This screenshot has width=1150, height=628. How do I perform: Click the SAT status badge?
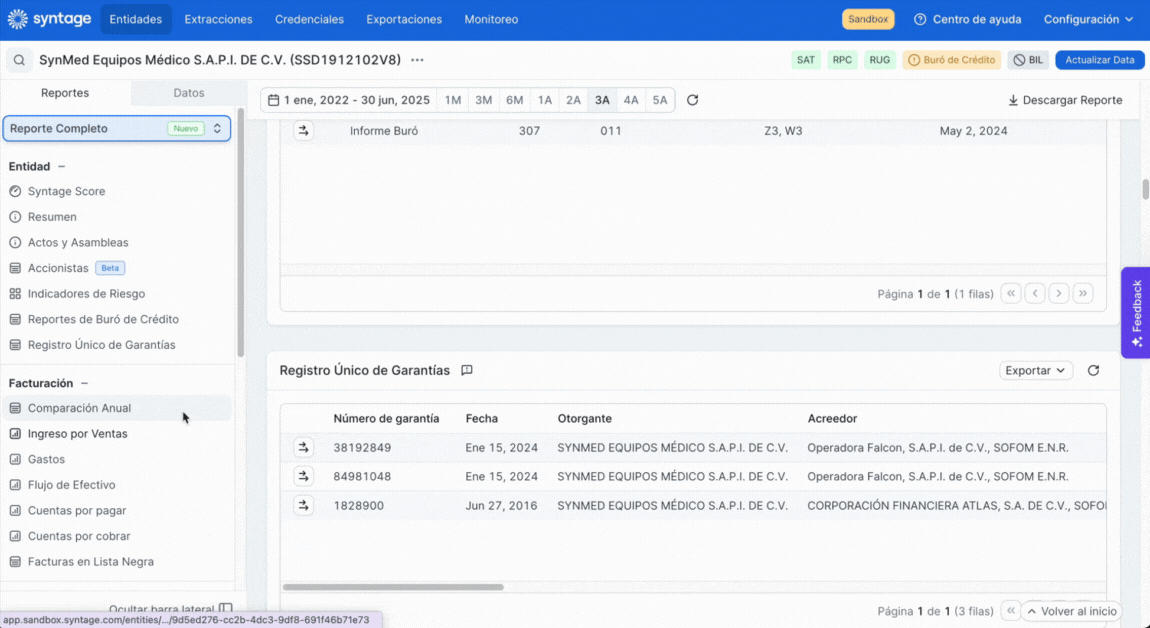pos(806,60)
